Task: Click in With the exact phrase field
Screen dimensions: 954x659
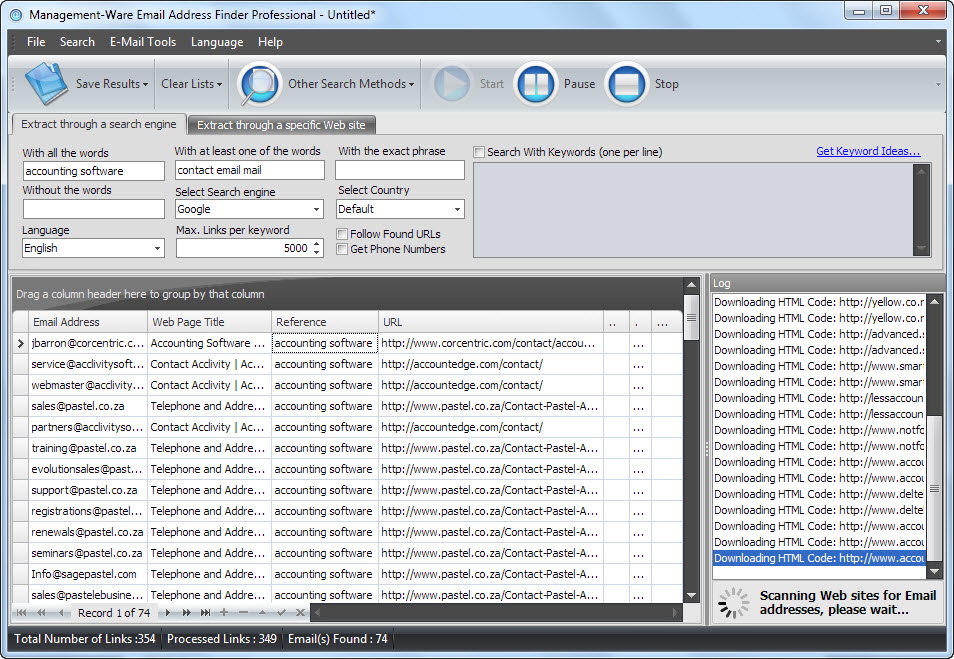Action: (400, 170)
